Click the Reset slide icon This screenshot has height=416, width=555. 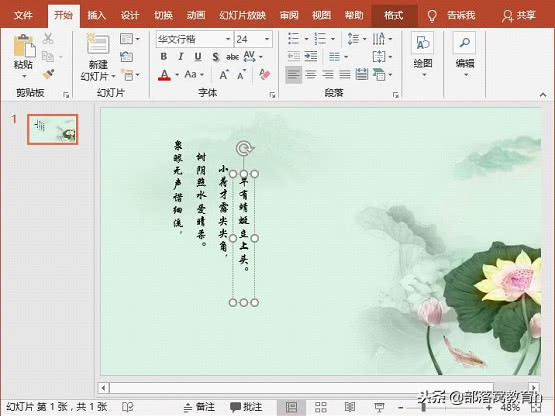tap(126, 56)
